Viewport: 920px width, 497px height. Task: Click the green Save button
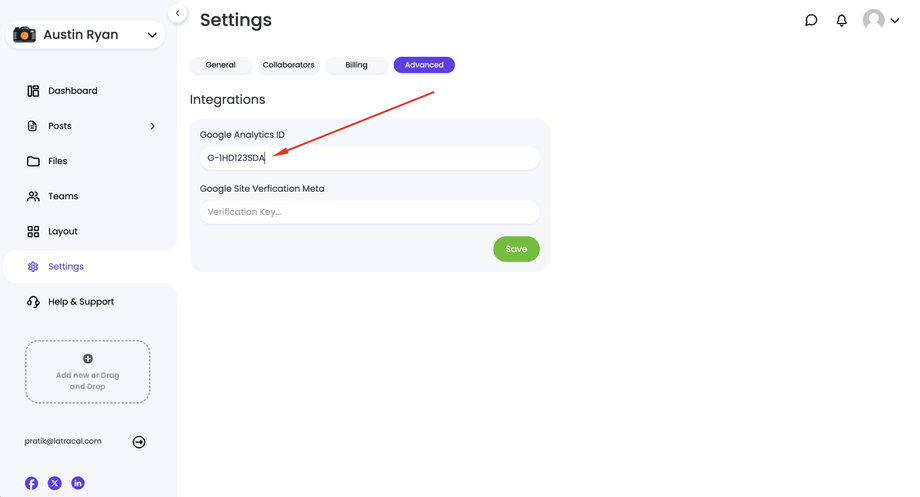coord(516,249)
